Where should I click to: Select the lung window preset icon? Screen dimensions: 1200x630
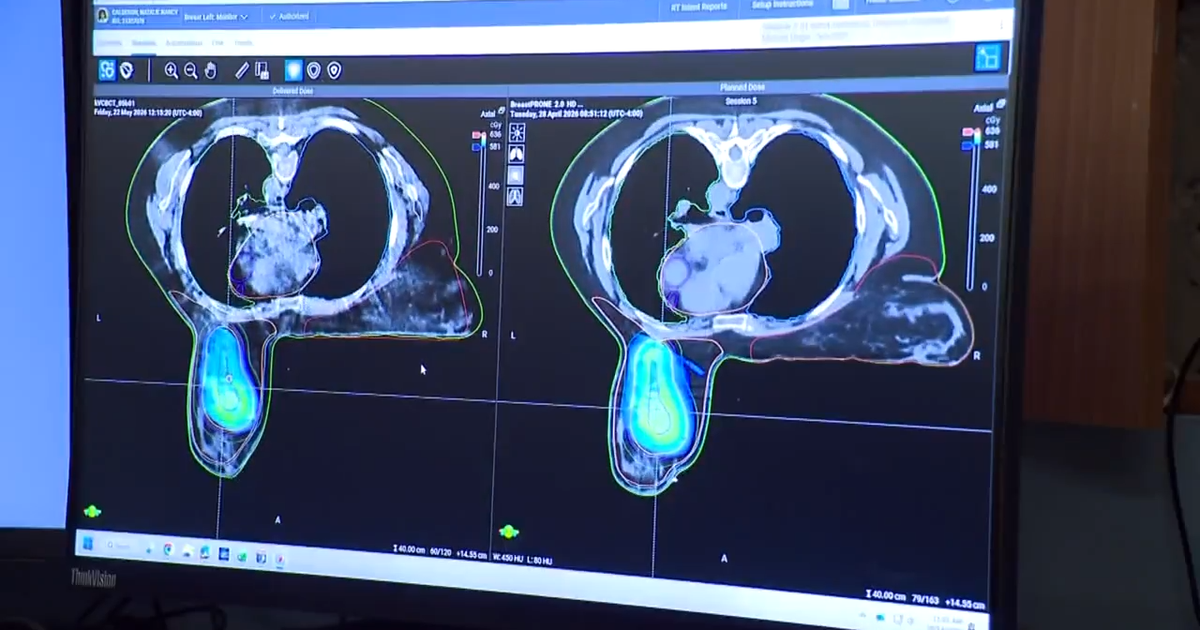tap(517, 154)
